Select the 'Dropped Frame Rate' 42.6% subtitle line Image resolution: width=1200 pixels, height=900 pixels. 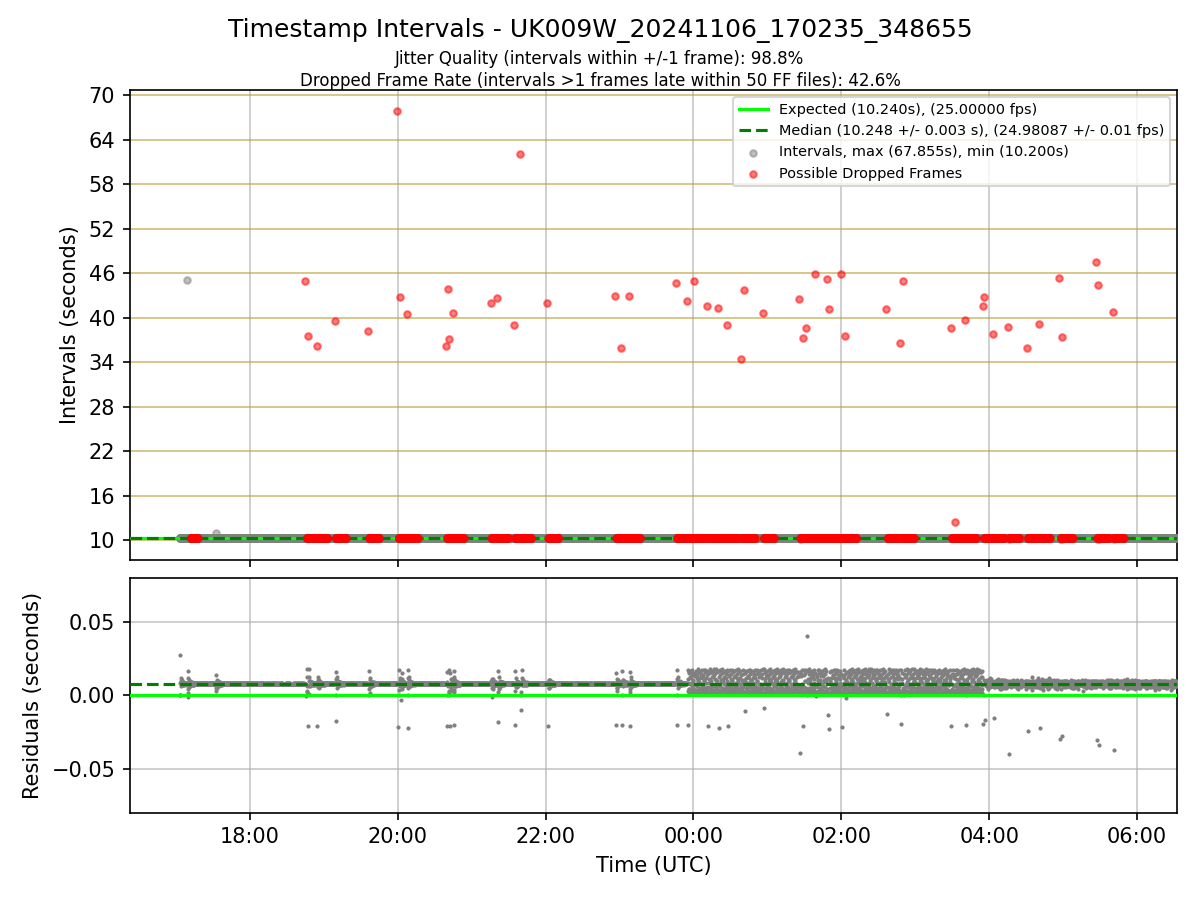pyautogui.click(x=600, y=80)
